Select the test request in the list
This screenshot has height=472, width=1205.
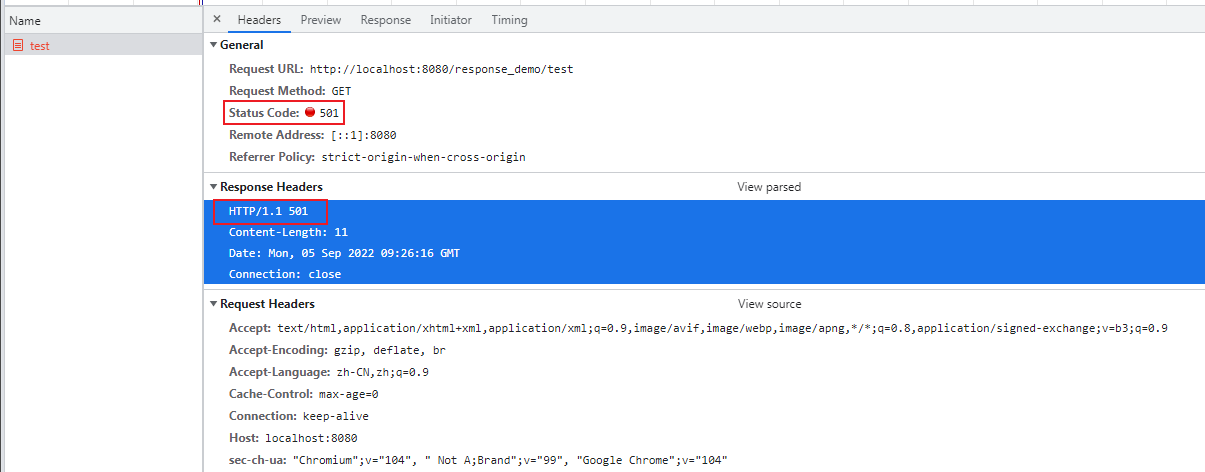click(40, 46)
